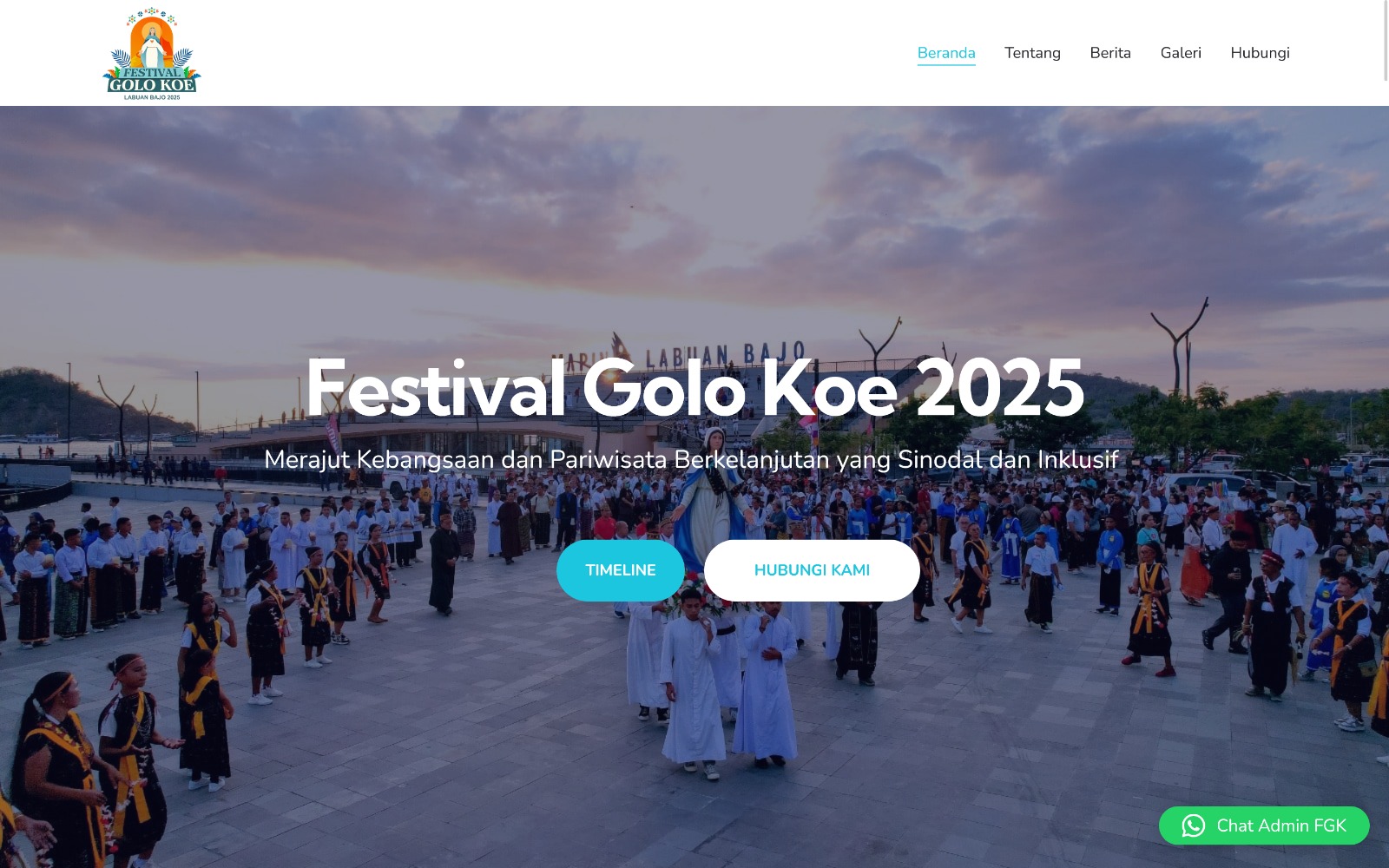Click the TIMELINE button
The height and width of the screenshot is (868, 1389).
pos(621,570)
